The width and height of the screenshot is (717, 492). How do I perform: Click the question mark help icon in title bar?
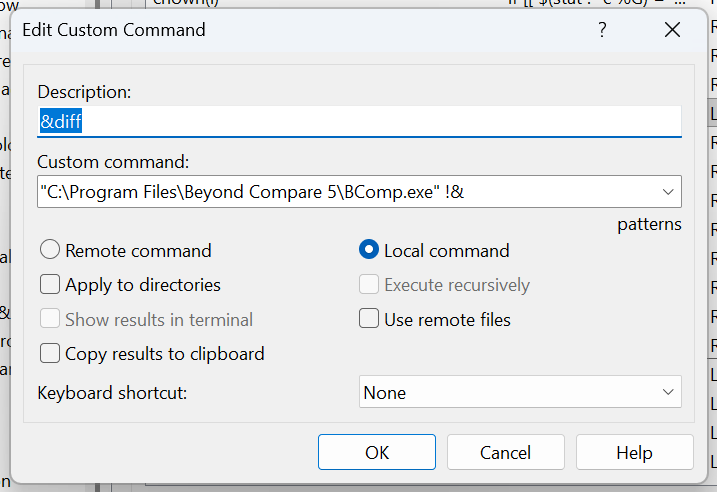point(602,30)
